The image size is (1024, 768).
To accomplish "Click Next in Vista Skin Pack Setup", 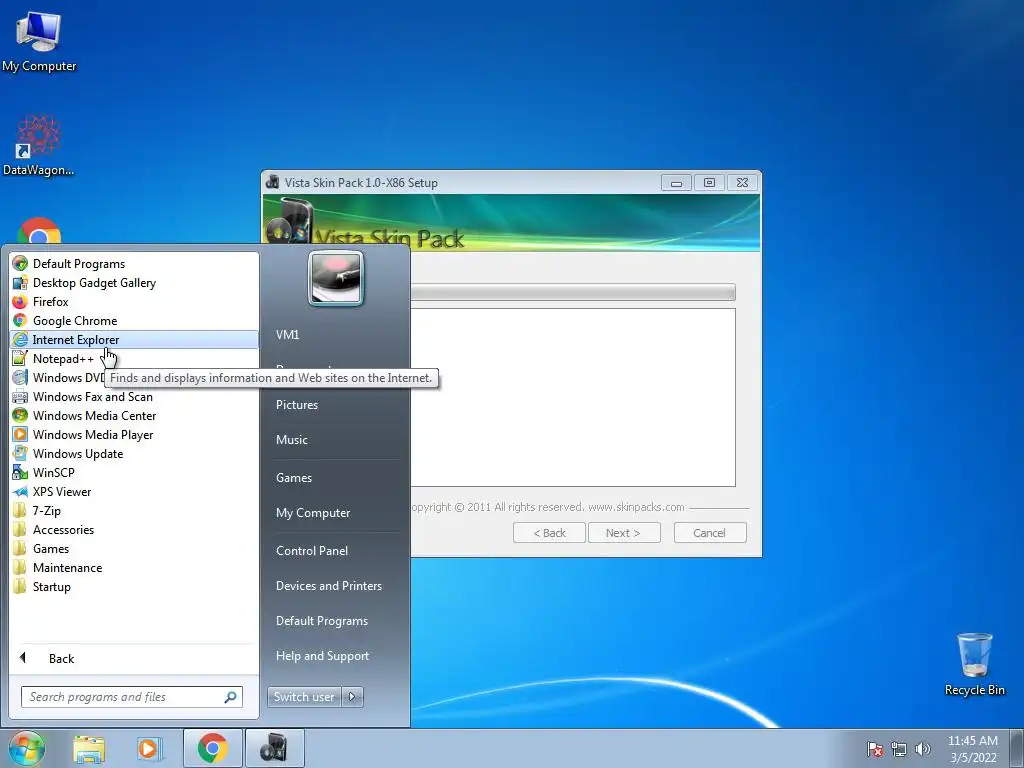I will [624, 533].
